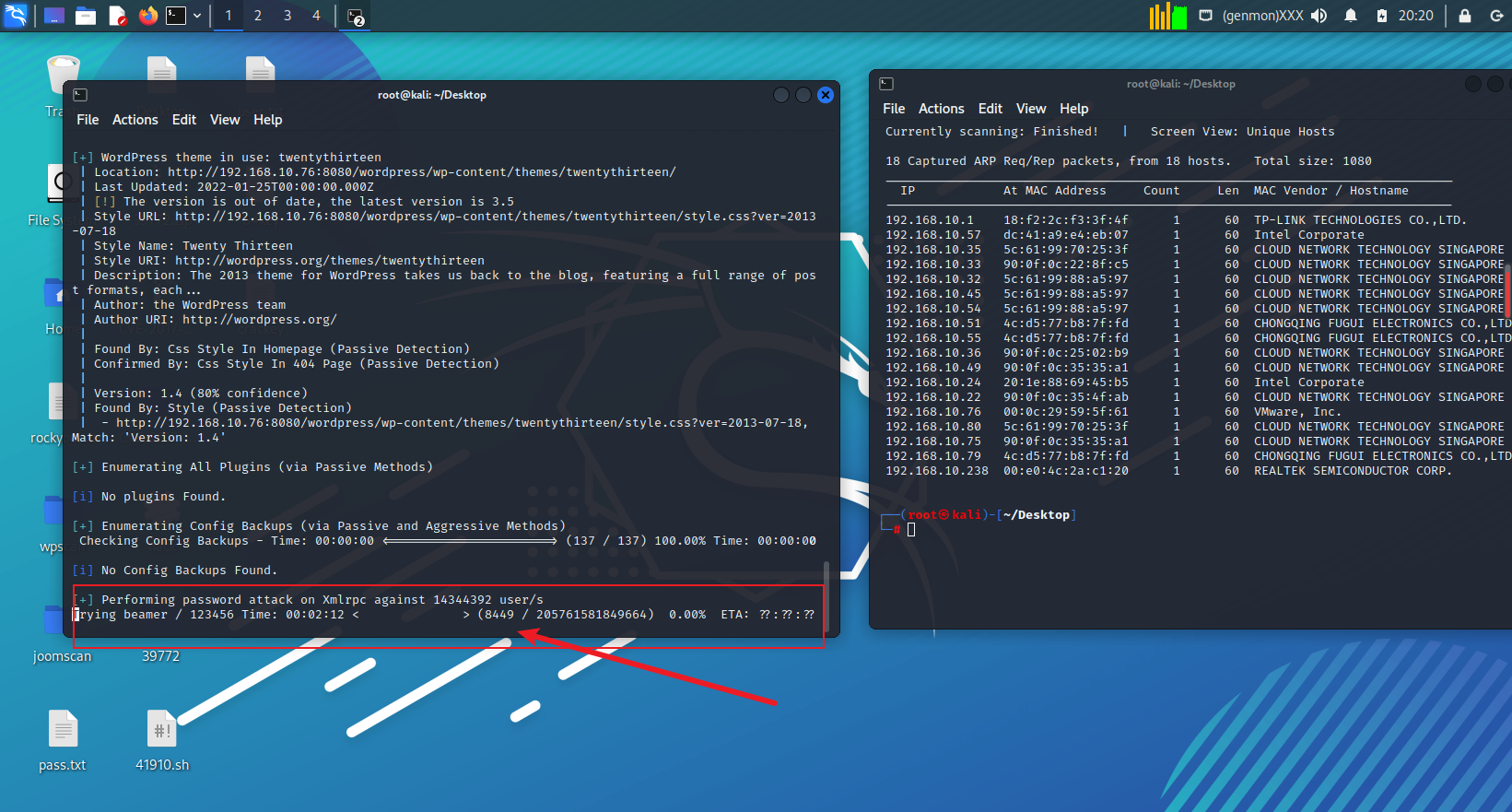Open the notifications bell icon
Image resolution: width=1512 pixels, height=812 pixels.
coord(1351,16)
